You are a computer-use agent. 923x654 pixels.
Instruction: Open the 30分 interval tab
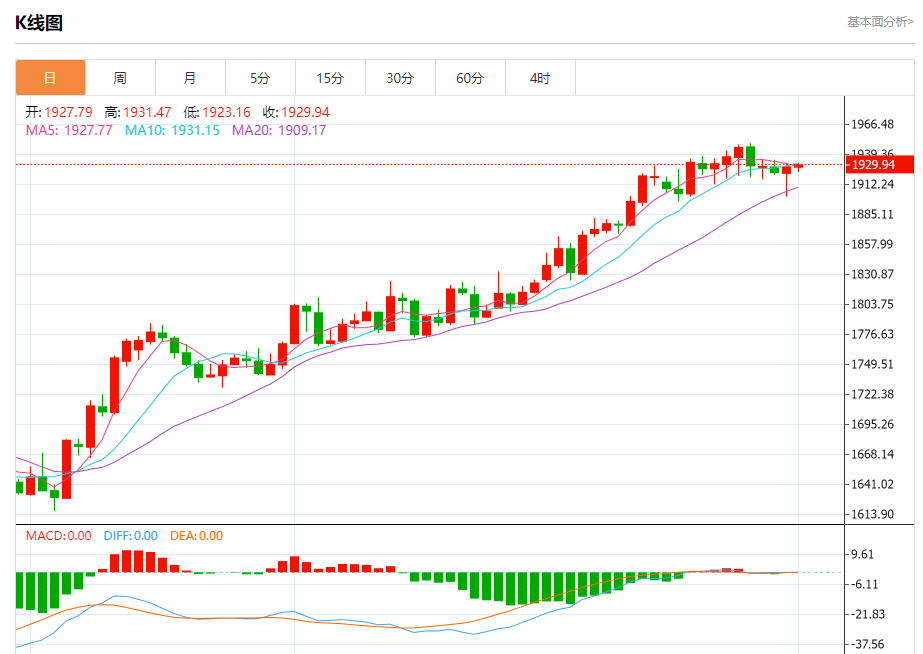(400, 78)
